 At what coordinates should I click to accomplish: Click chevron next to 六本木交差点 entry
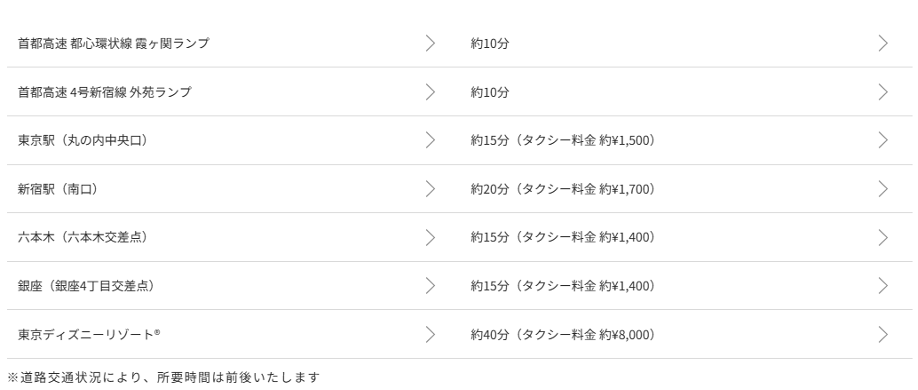[x=430, y=237]
